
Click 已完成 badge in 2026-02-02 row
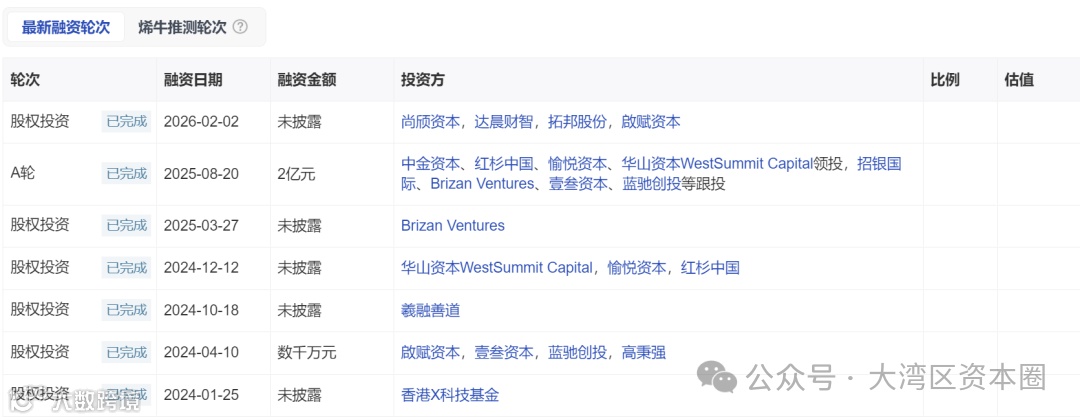point(127,122)
